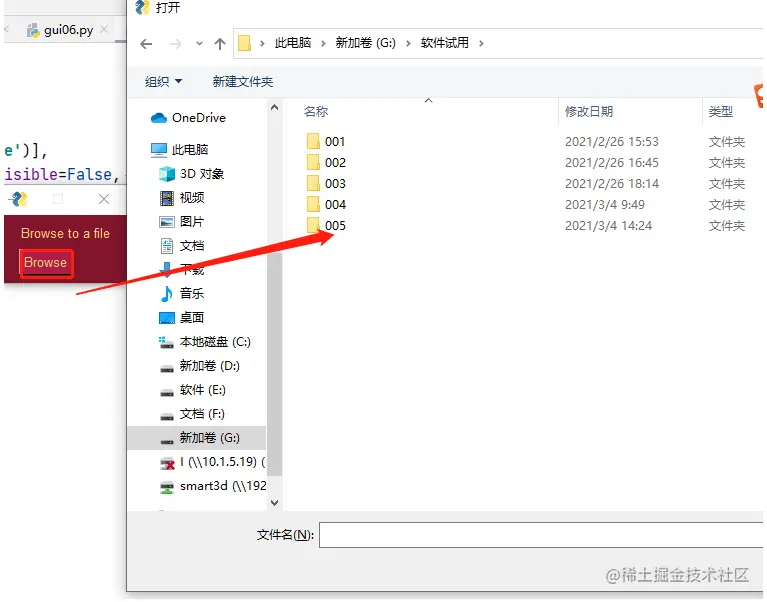Click date 2021/2/26 16:45
The width and height of the screenshot is (767, 602).
pos(611,163)
